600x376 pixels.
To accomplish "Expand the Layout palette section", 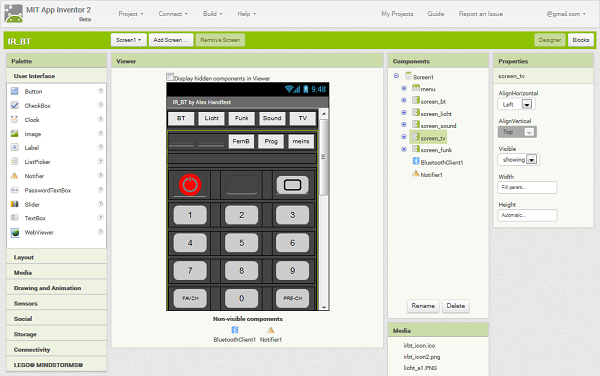I will click(x=56, y=257).
